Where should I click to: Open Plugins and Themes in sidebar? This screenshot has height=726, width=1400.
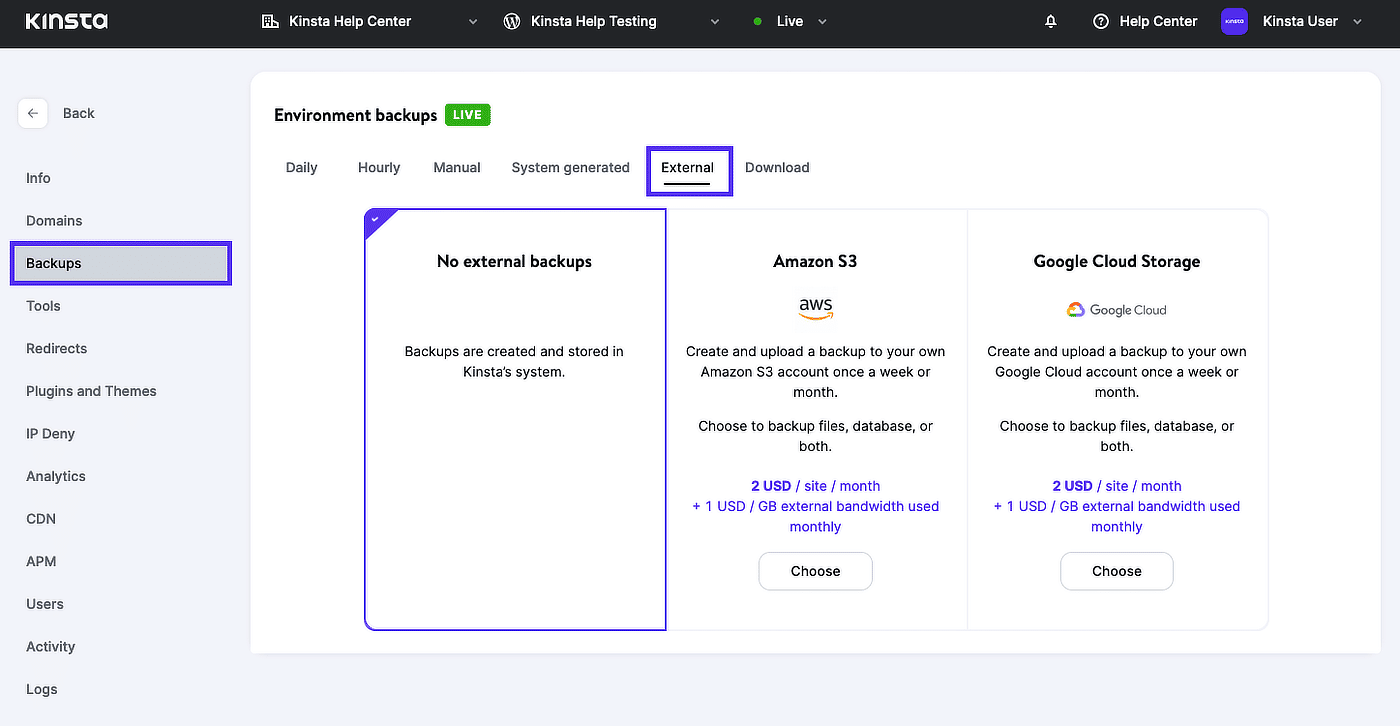[91, 391]
